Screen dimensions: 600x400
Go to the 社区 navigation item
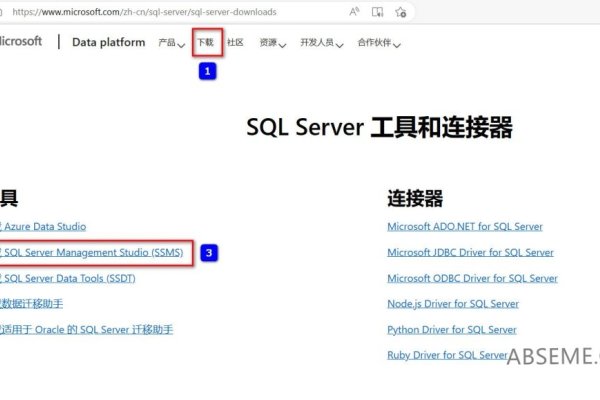click(235, 42)
